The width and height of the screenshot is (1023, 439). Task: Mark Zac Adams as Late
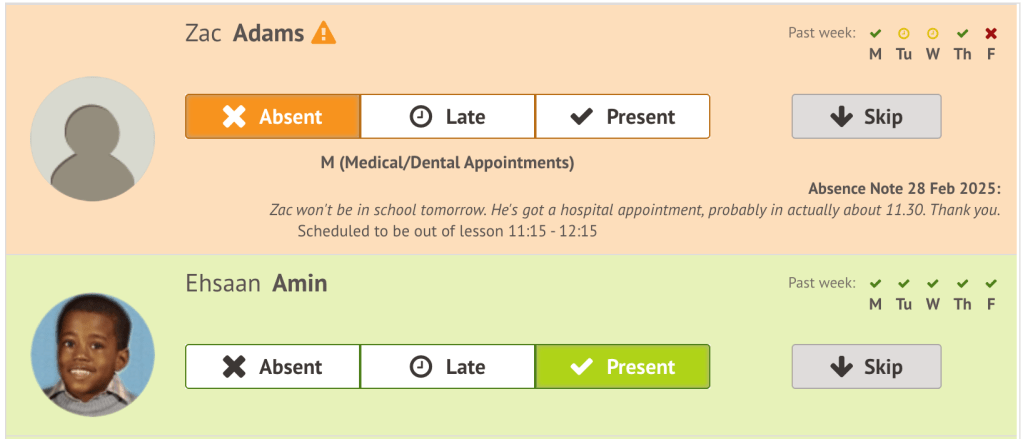tap(447, 116)
